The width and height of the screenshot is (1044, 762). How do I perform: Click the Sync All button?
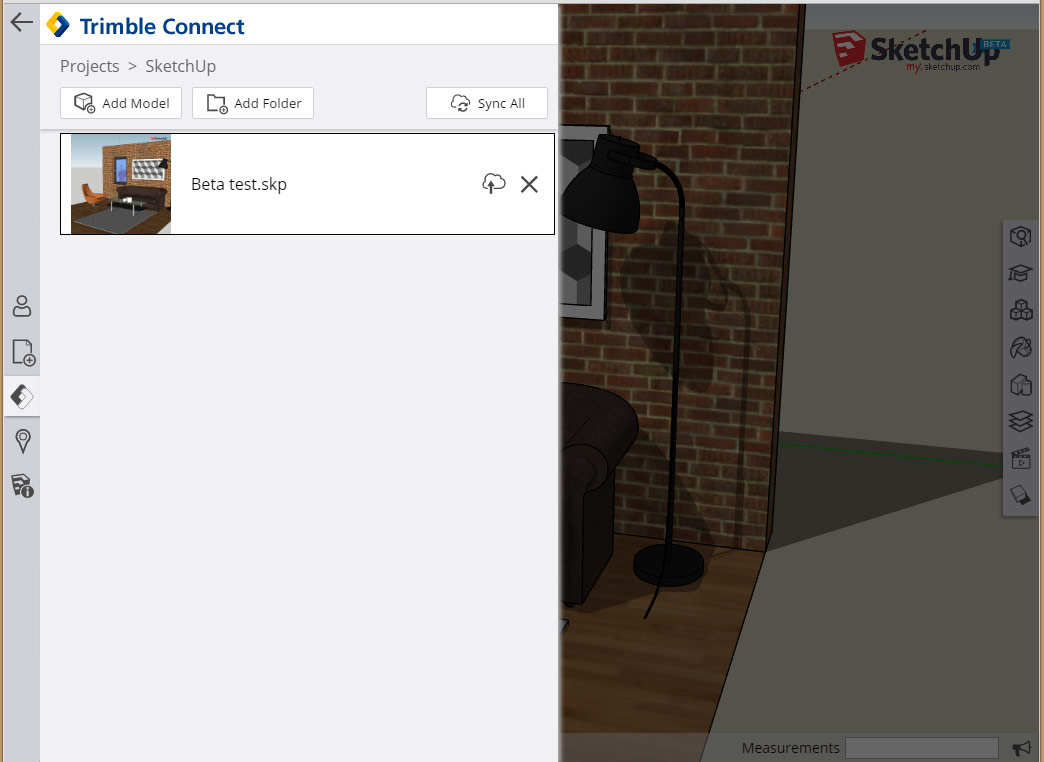487,103
